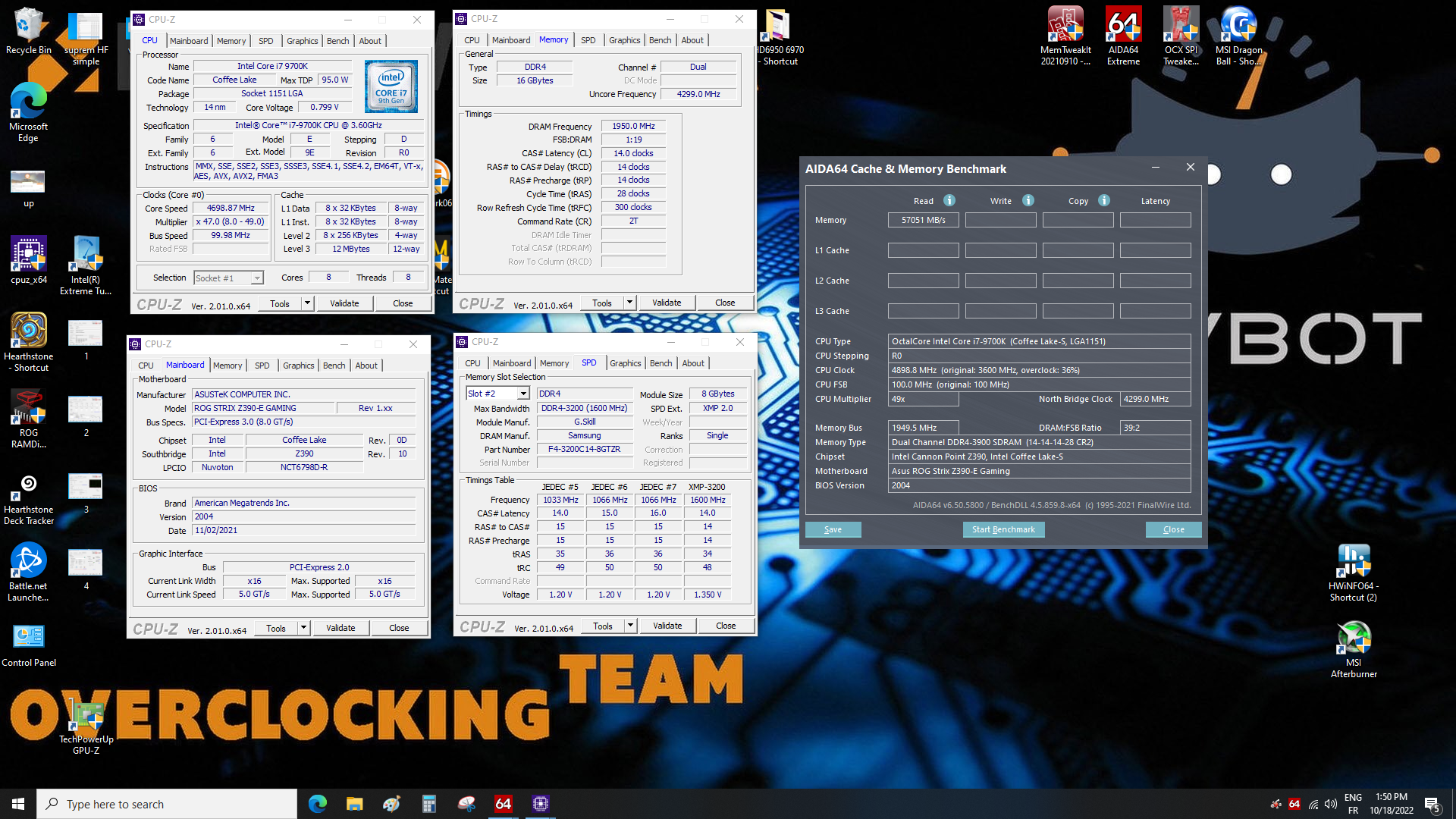
Task: Click Validate in the CPU tab window
Action: (x=344, y=303)
